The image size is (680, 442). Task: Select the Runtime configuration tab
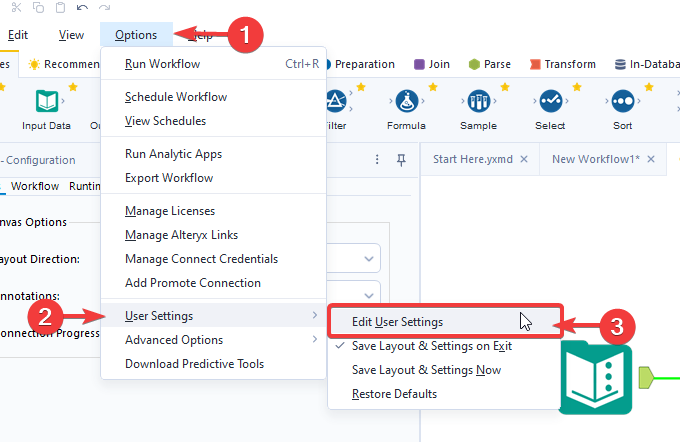point(85,186)
